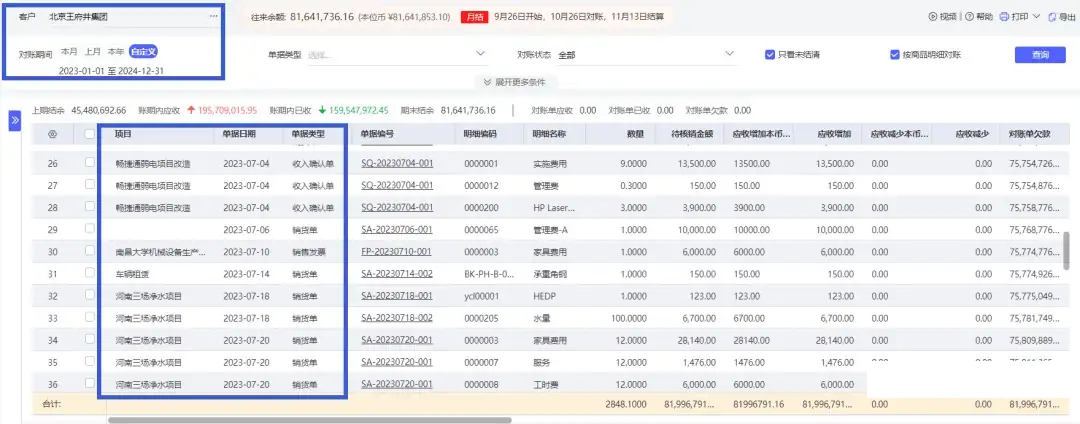Click the 单据日期 column header
The height and width of the screenshot is (424, 1080).
click(x=239, y=134)
